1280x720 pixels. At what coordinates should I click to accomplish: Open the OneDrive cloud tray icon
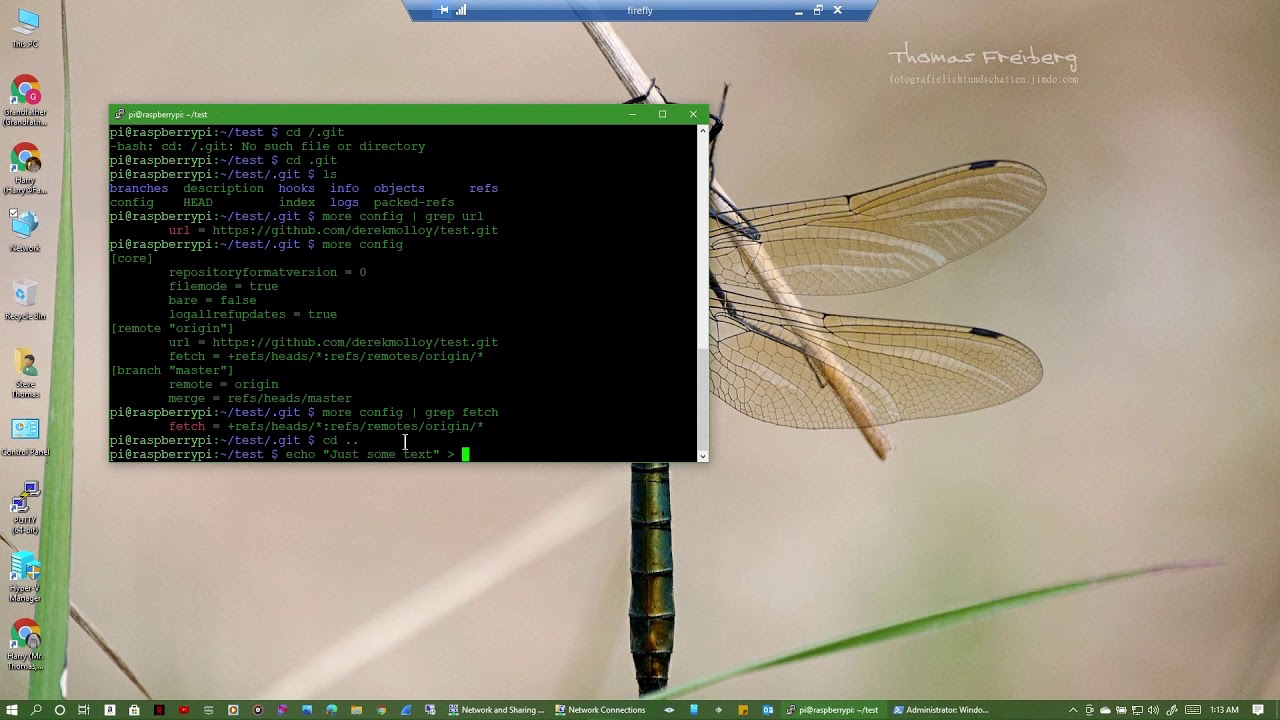point(1105,710)
